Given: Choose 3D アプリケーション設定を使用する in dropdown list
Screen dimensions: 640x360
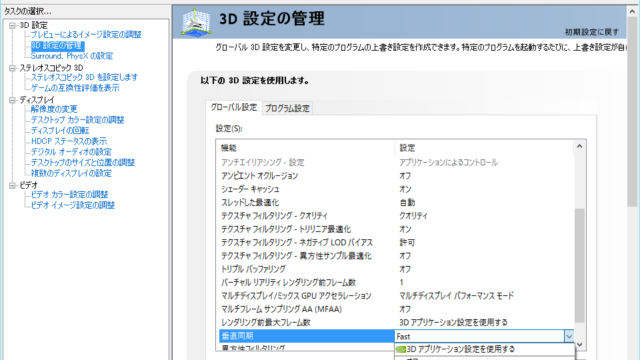Looking at the screenshot, I should tap(484, 349).
